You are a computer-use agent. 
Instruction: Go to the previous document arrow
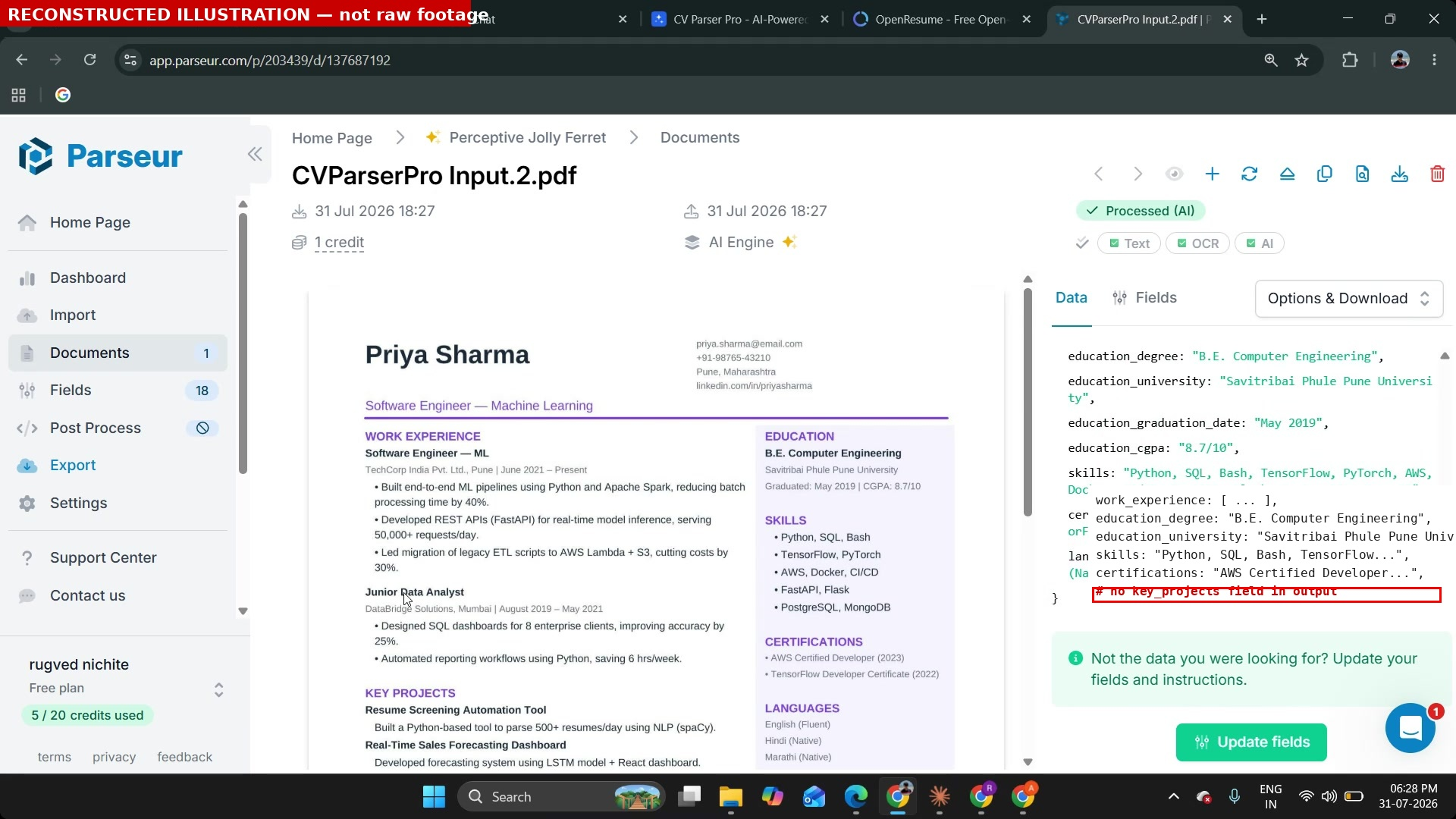1099,174
